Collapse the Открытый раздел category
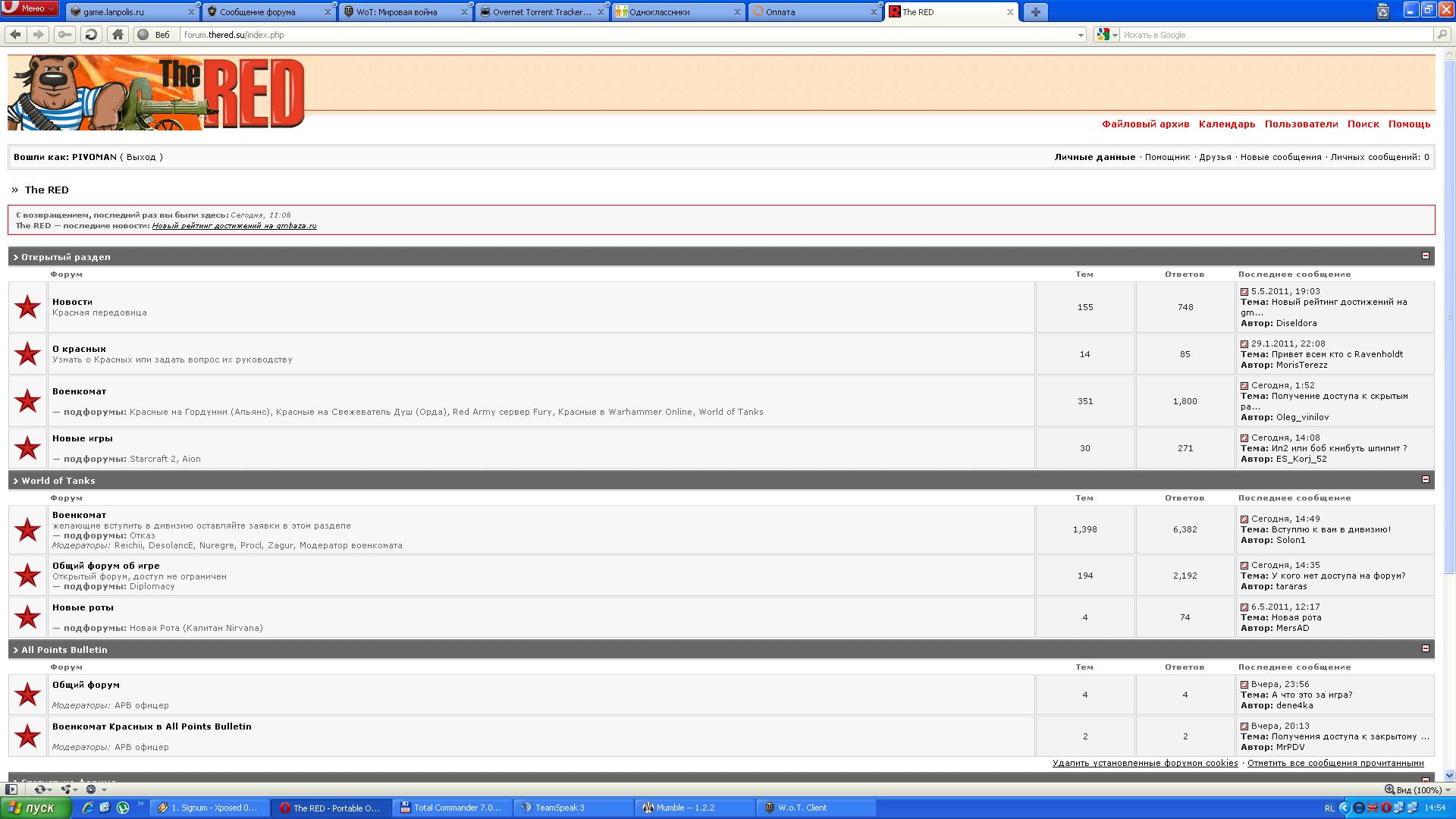Screen dimensions: 1456x819 1425,256
